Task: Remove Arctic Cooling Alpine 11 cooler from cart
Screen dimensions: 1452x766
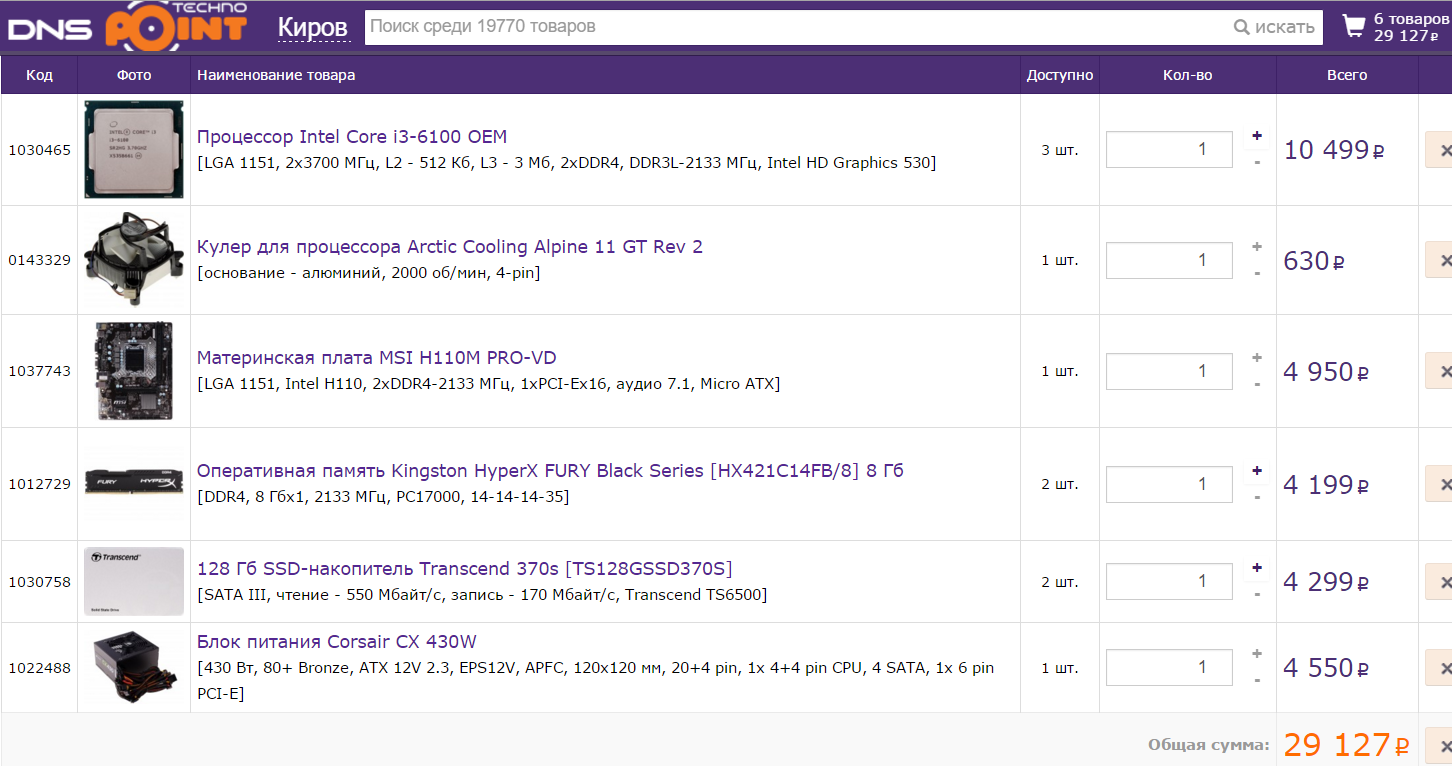Action: (1440, 261)
